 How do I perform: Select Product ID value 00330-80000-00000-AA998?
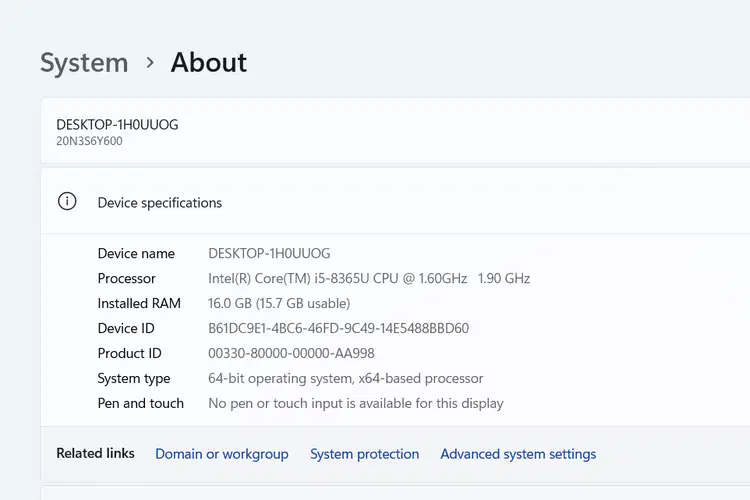click(x=291, y=353)
